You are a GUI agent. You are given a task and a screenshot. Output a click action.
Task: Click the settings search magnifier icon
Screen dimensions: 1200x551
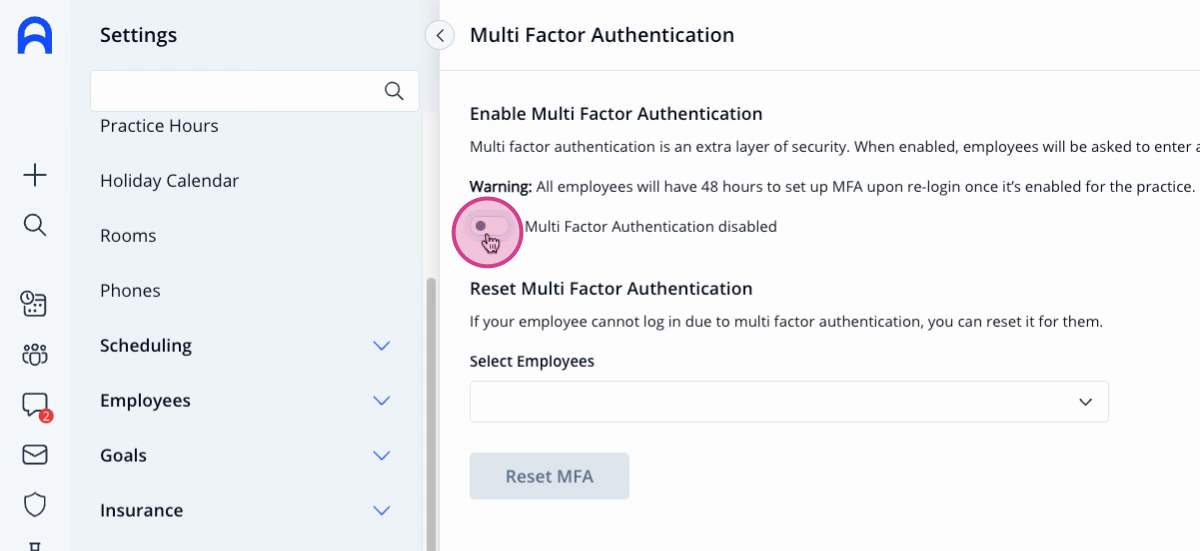[394, 91]
